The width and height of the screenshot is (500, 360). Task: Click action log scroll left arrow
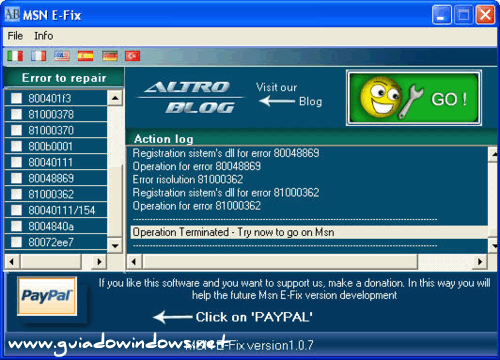click(x=134, y=262)
